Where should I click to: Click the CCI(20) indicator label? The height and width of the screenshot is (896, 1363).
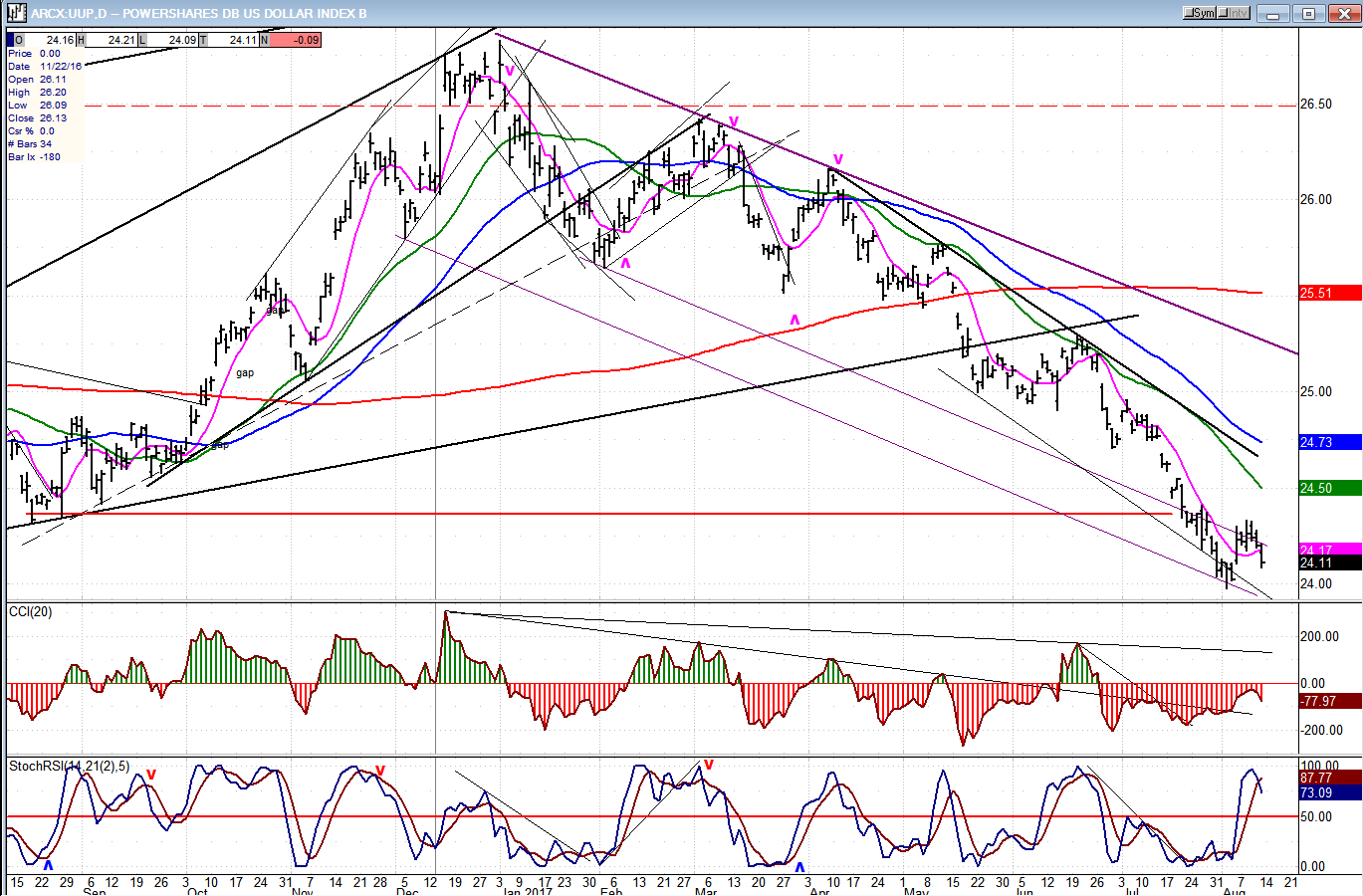click(x=30, y=611)
